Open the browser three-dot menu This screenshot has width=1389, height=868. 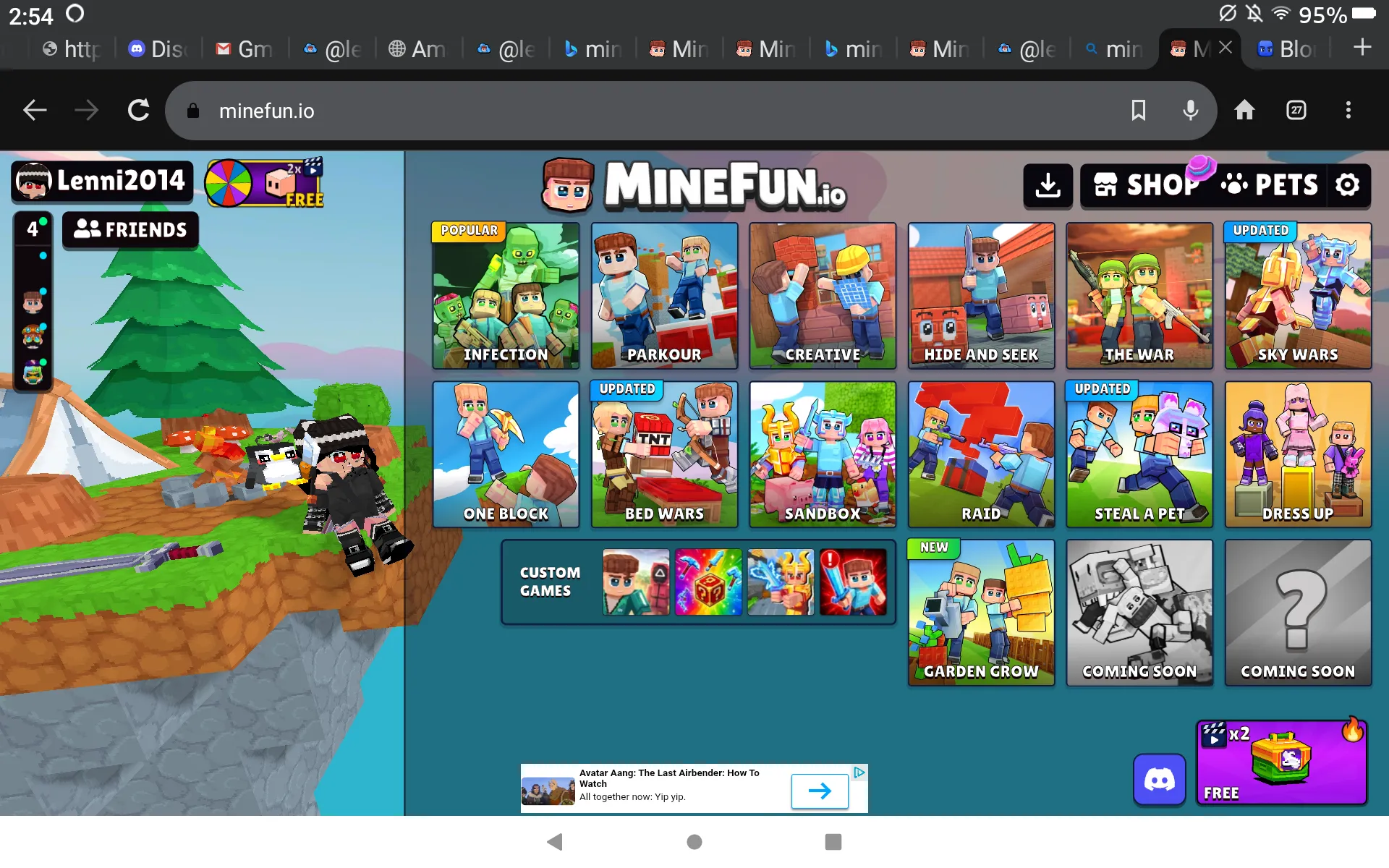pos(1348,111)
